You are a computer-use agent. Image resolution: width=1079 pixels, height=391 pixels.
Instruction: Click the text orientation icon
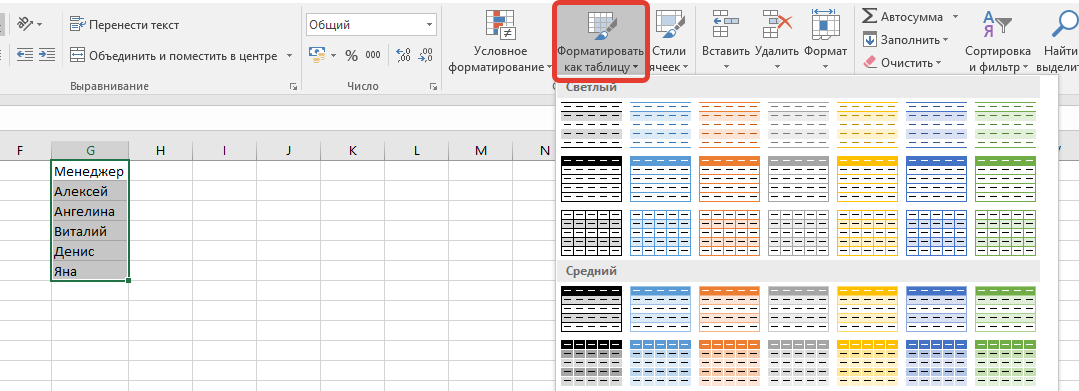point(25,24)
